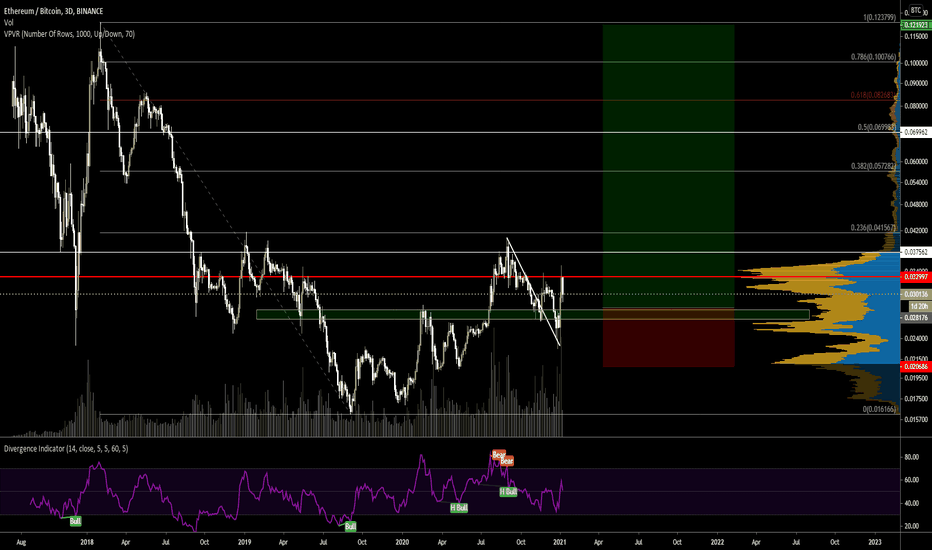Click 0.115000 on the price axis
This screenshot has width=932, height=550.
[917, 37]
